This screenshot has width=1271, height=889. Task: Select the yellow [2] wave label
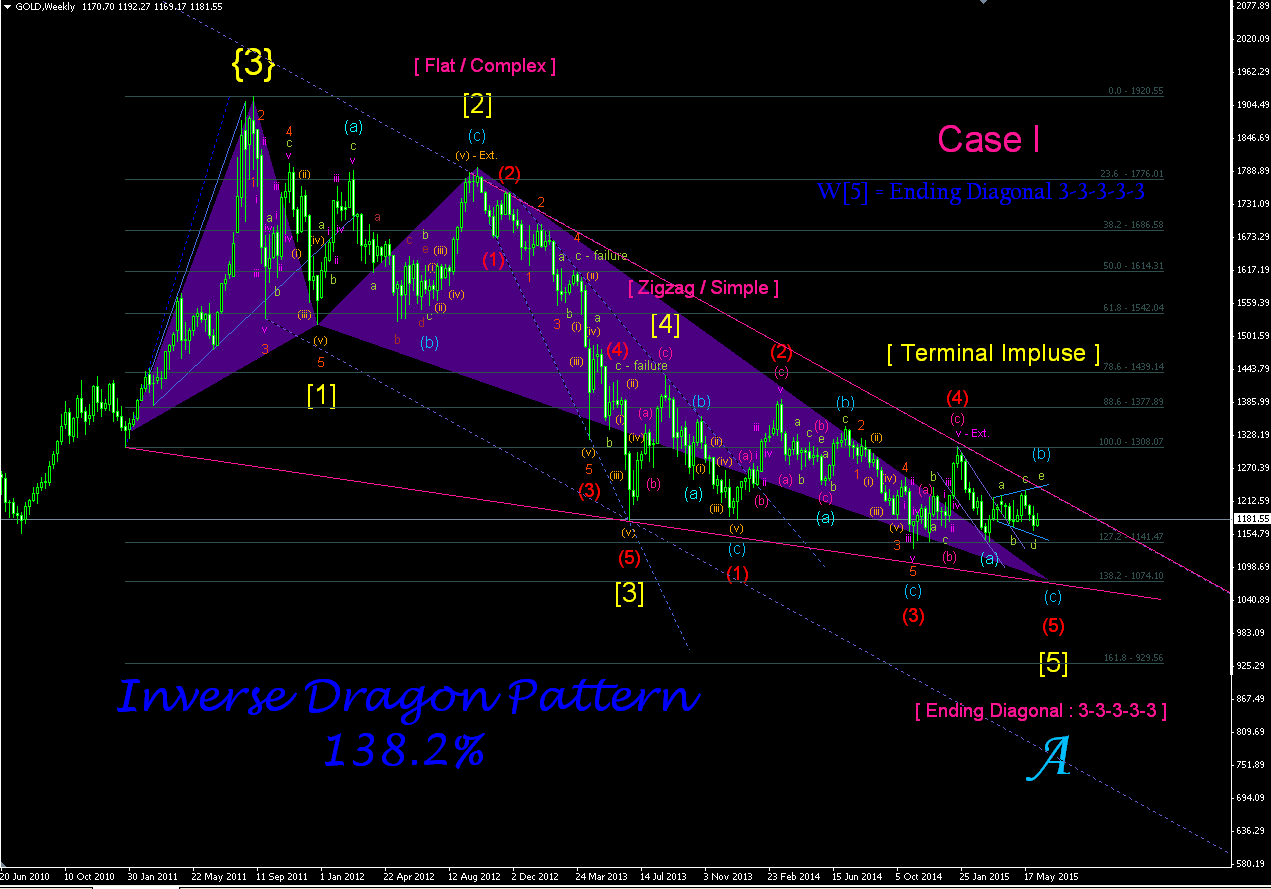pyautogui.click(x=477, y=103)
